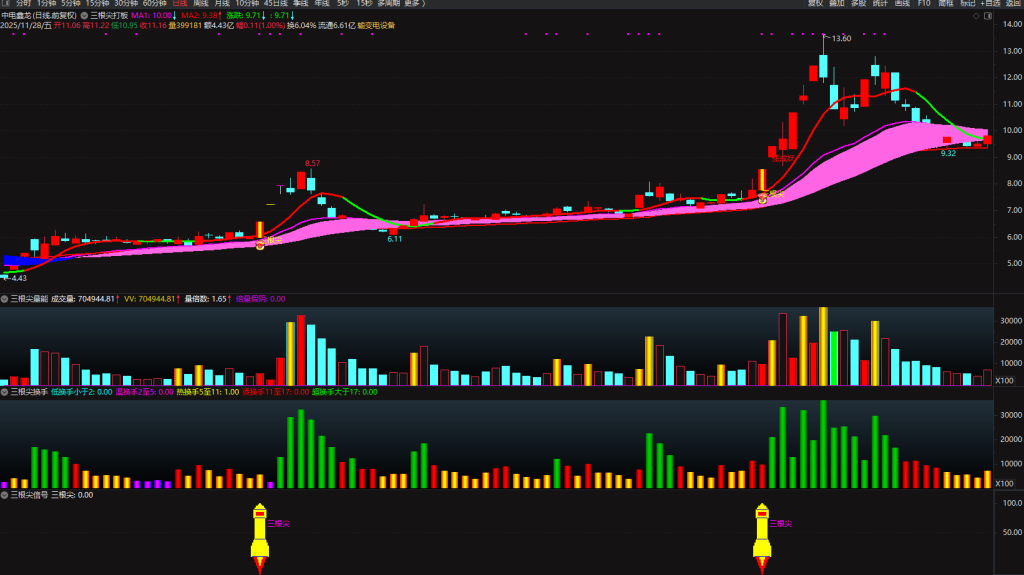Switch to the 日线 daily period tab

pyautogui.click(x=180, y=4)
